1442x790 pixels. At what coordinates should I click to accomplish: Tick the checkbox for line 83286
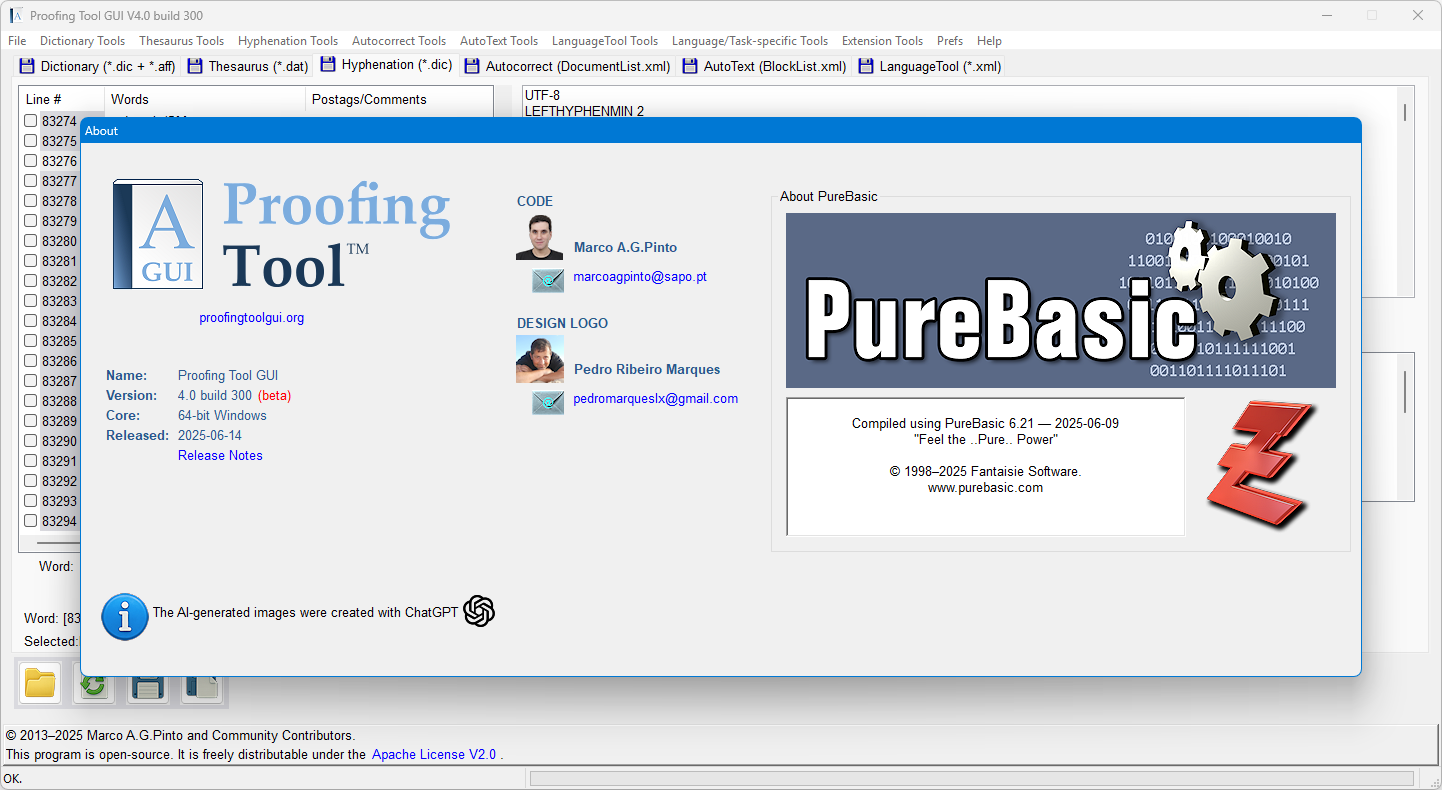click(31, 361)
